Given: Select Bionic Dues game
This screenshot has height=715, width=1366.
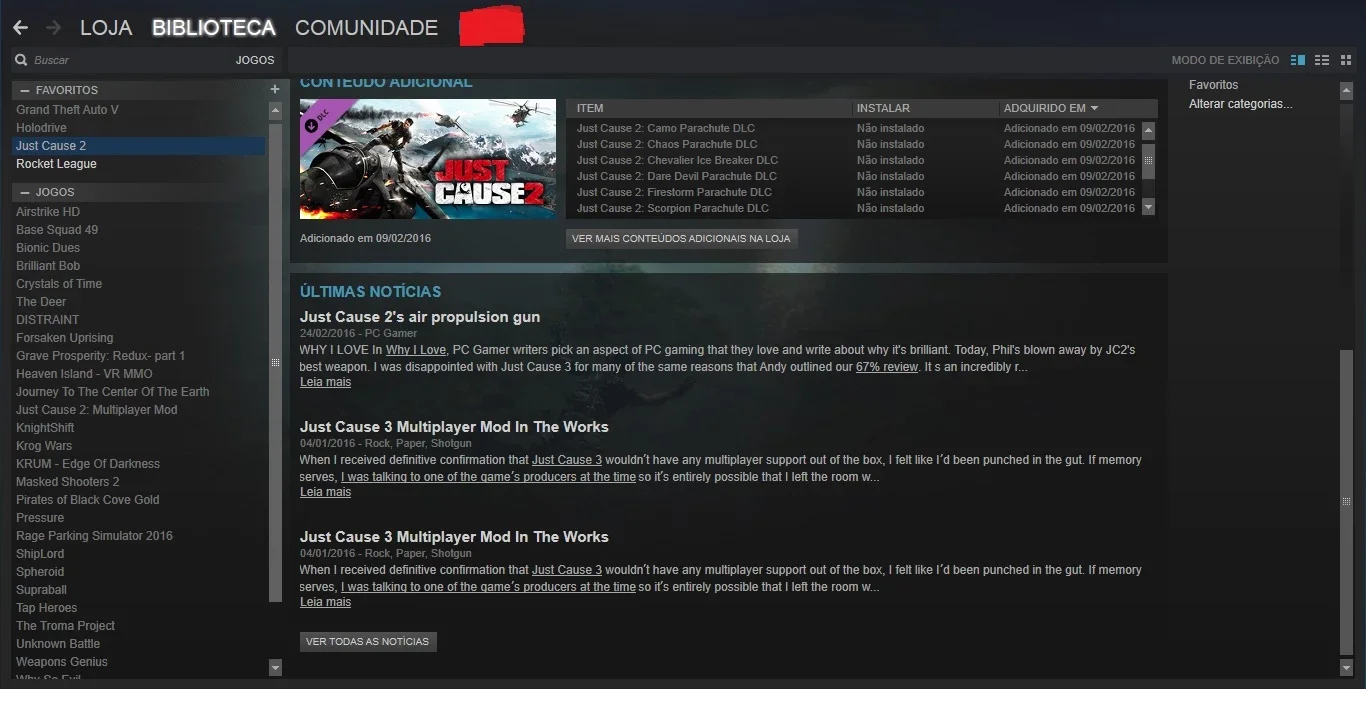Looking at the screenshot, I should 48,248.
